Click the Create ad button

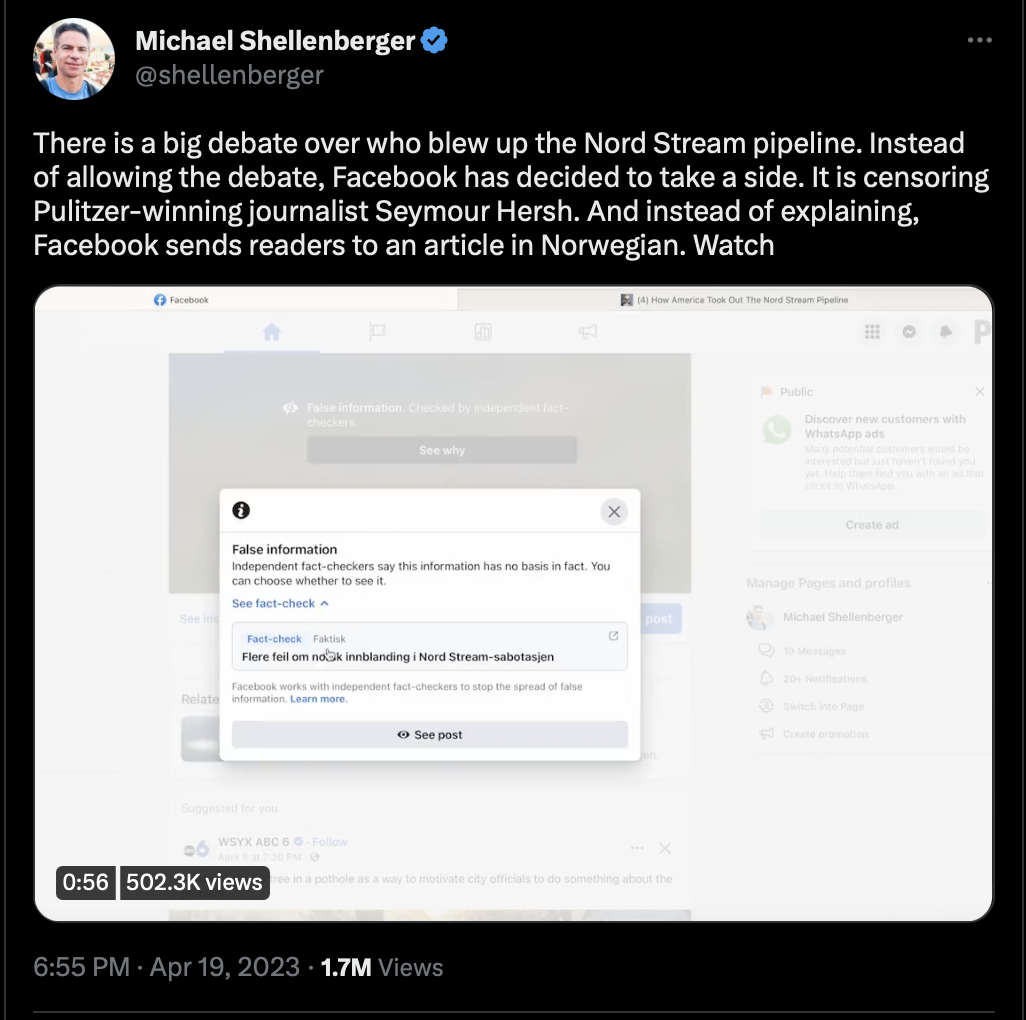pyautogui.click(x=872, y=525)
